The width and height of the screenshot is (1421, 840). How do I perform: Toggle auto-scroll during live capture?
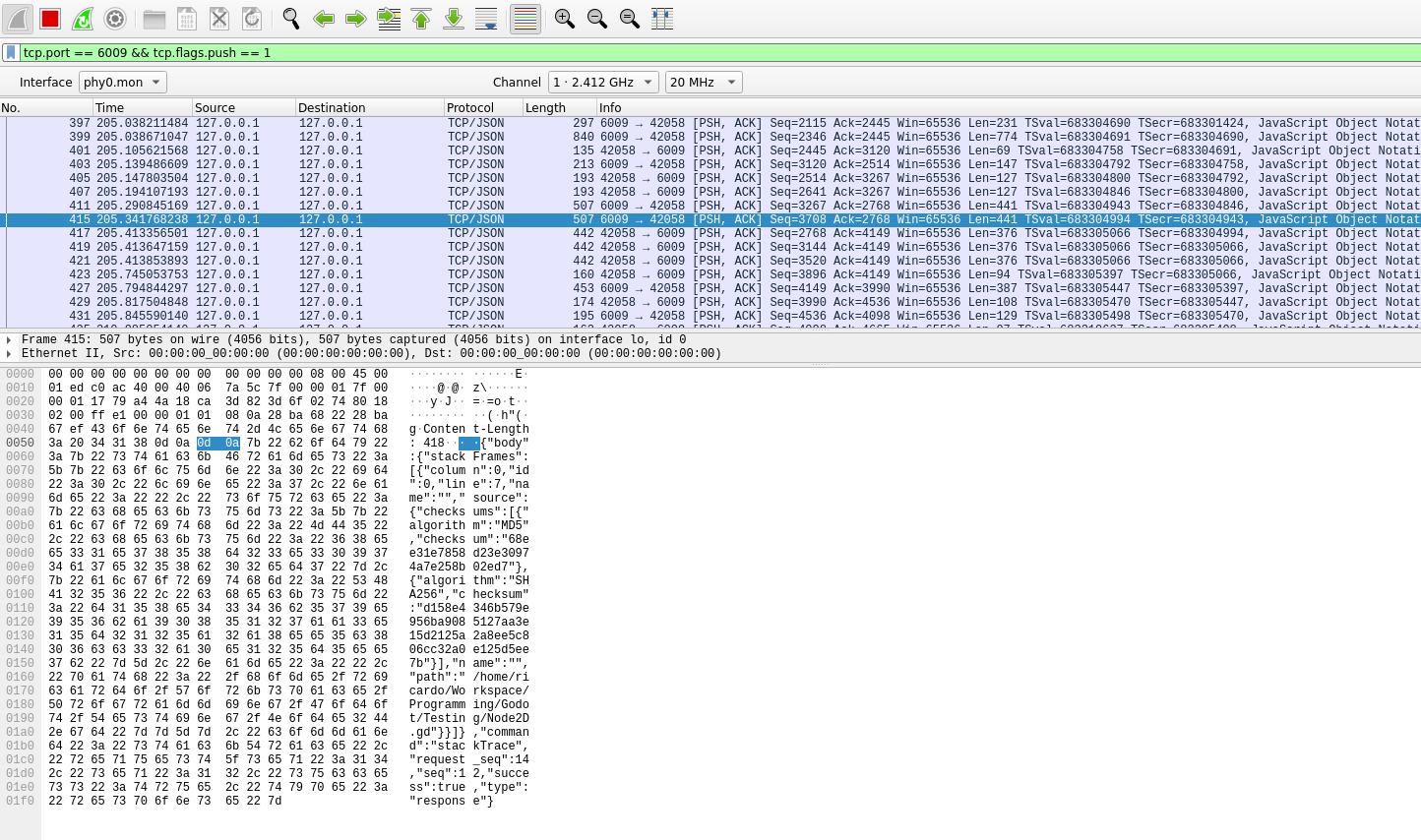pyautogui.click(x=486, y=19)
